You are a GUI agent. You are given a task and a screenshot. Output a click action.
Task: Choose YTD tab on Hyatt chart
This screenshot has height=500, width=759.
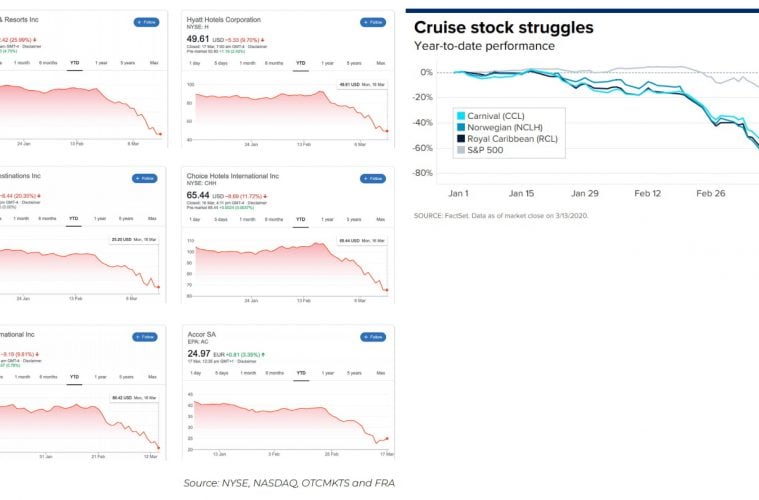(300, 63)
